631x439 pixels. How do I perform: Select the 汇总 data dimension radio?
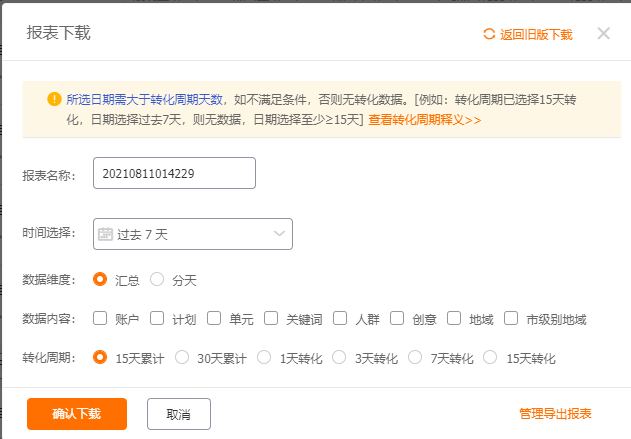pyautogui.click(x=100, y=279)
